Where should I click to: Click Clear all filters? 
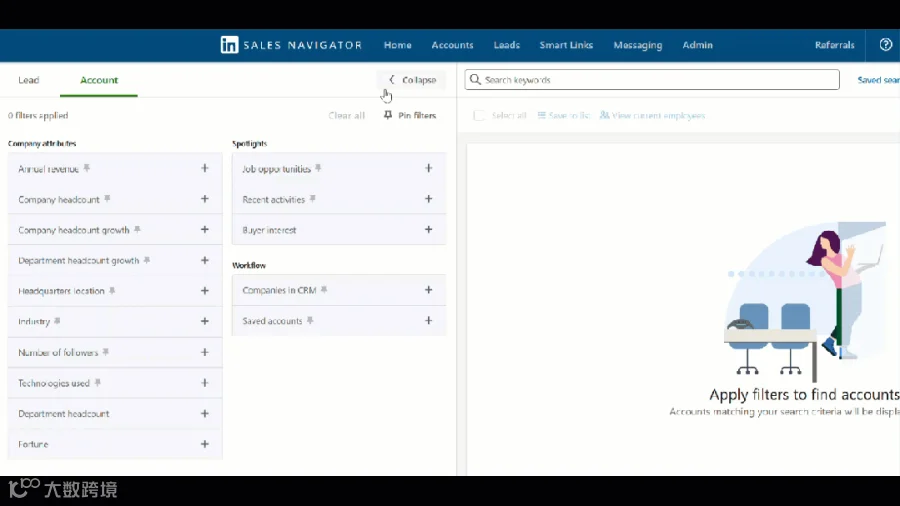(x=347, y=115)
